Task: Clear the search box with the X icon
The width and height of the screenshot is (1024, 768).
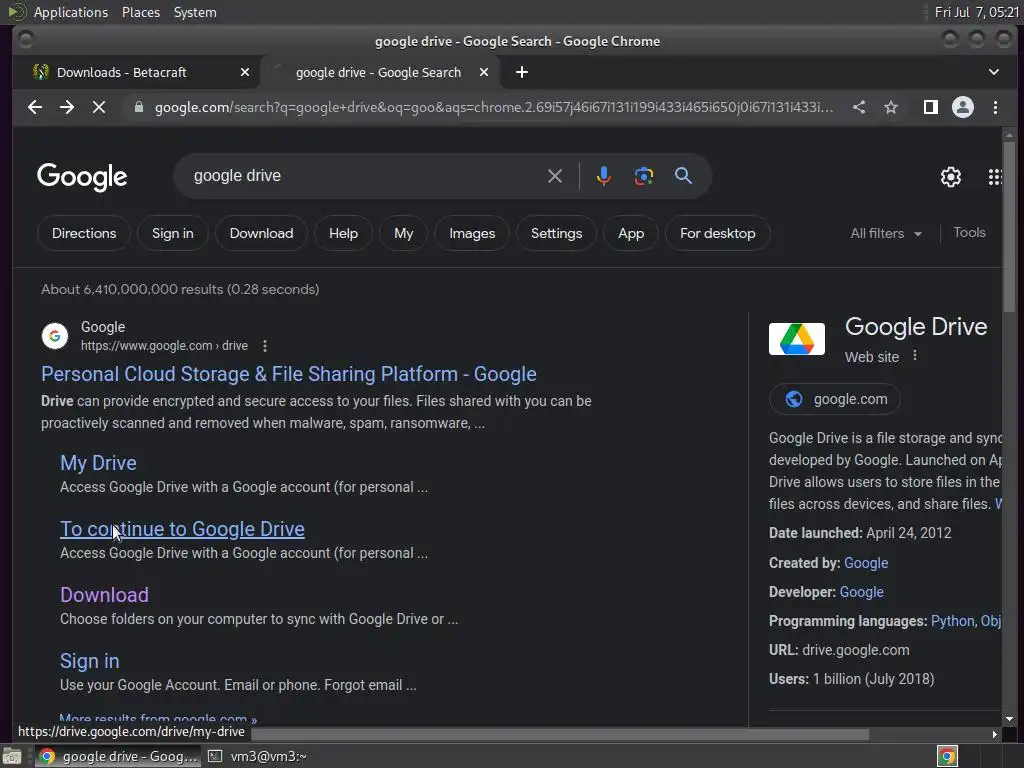Action: [x=554, y=176]
